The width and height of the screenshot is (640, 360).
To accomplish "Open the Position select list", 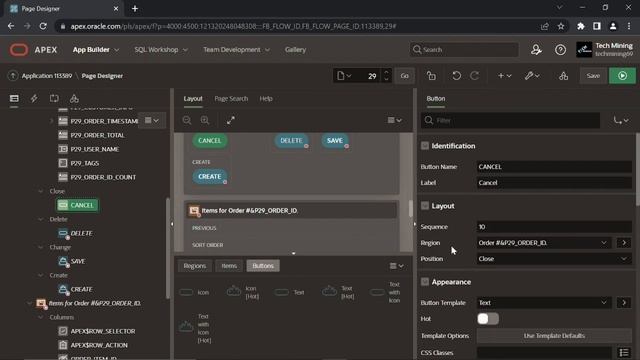I will 554,259.
